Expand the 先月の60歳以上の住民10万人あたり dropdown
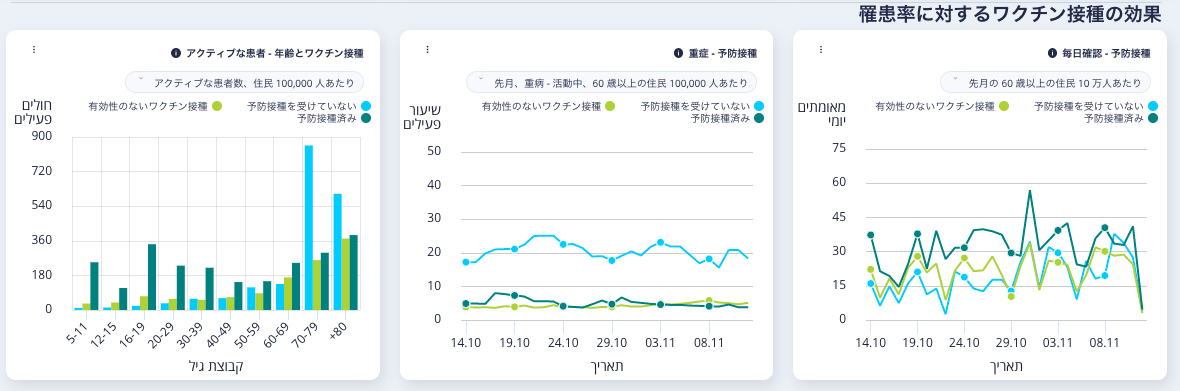Screen dimensions: 1180x391 coord(1045,82)
